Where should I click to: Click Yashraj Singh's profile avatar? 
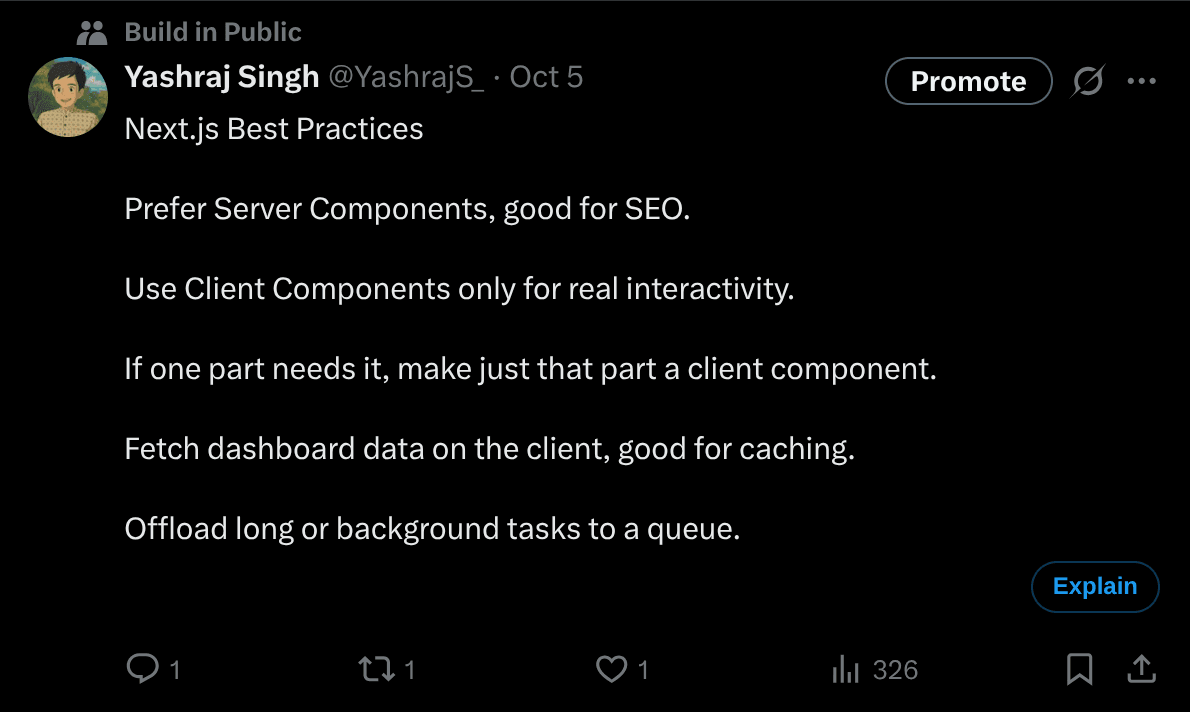[69, 97]
